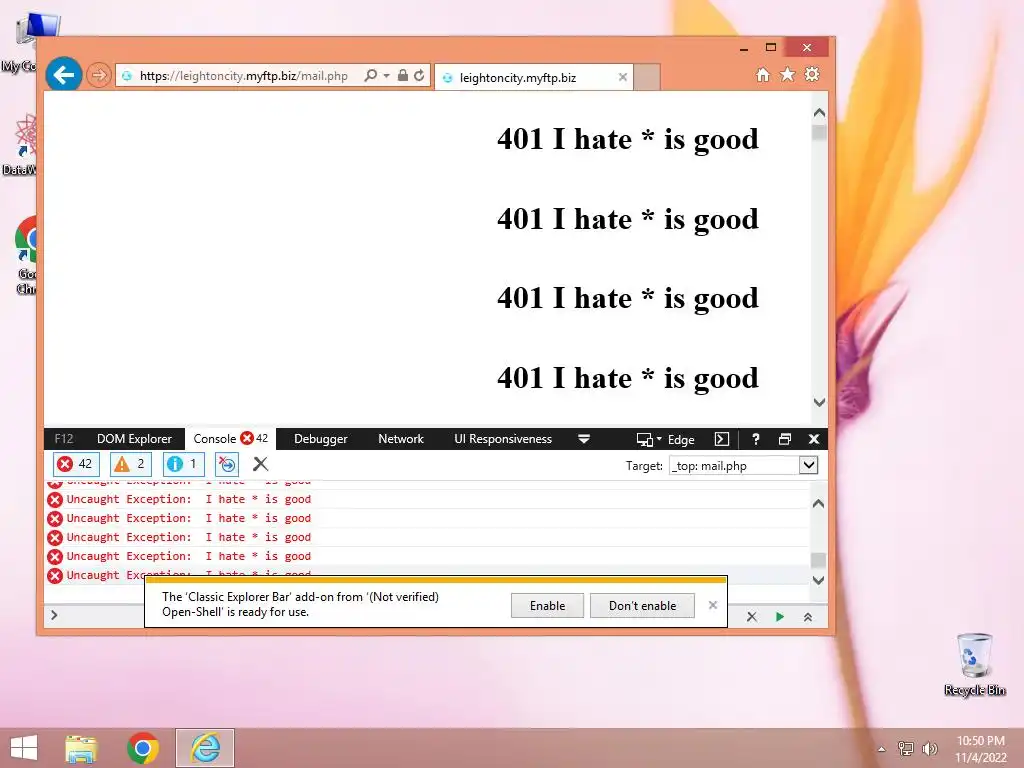Click the page scrollbar up arrow

coord(819,112)
